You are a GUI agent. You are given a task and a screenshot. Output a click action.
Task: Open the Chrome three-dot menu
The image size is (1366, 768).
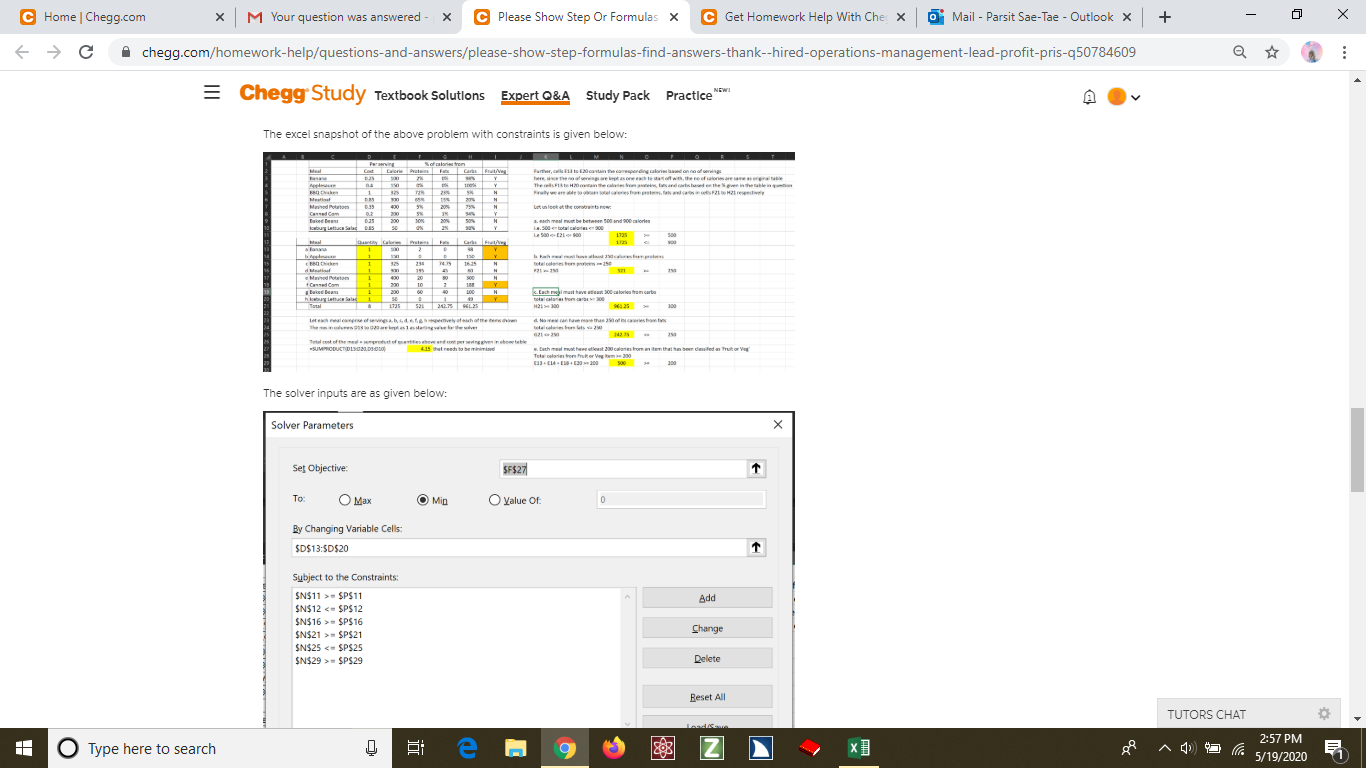pos(1343,52)
